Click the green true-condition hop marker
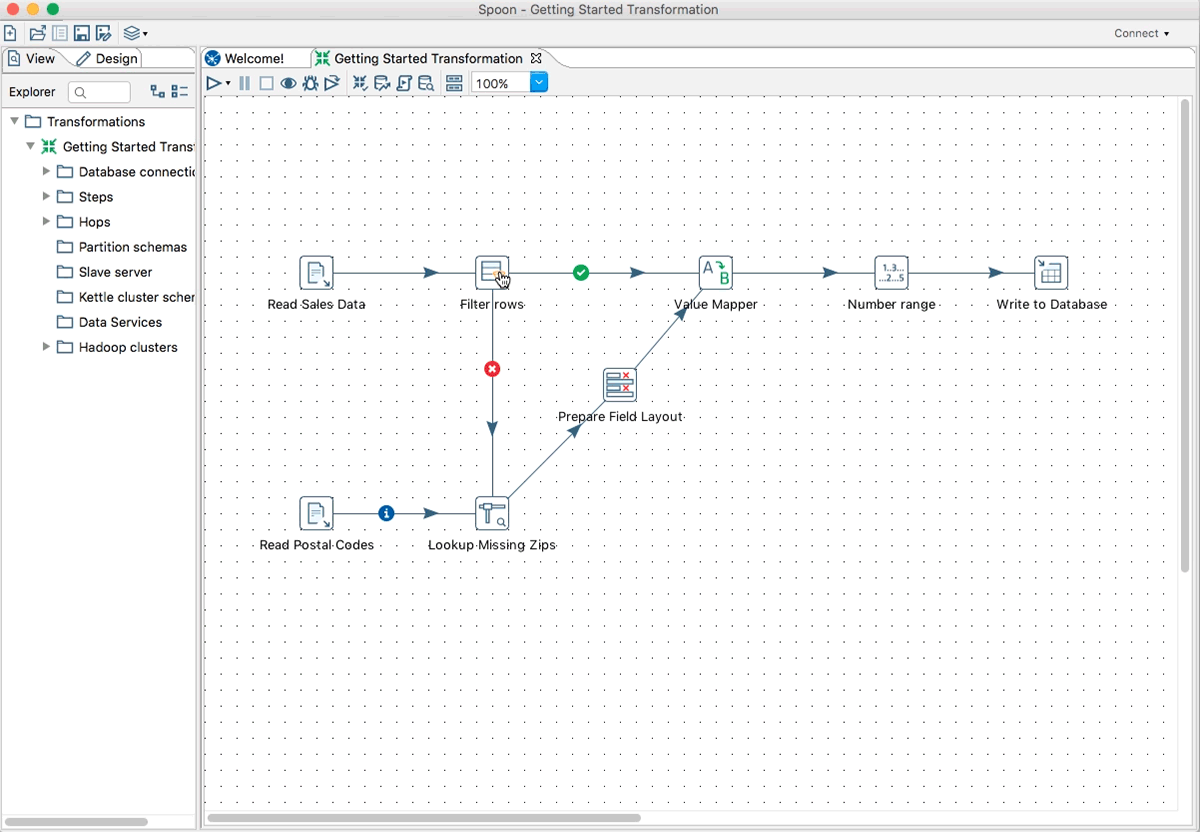The image size is (1200, 832). pos(581,272)
